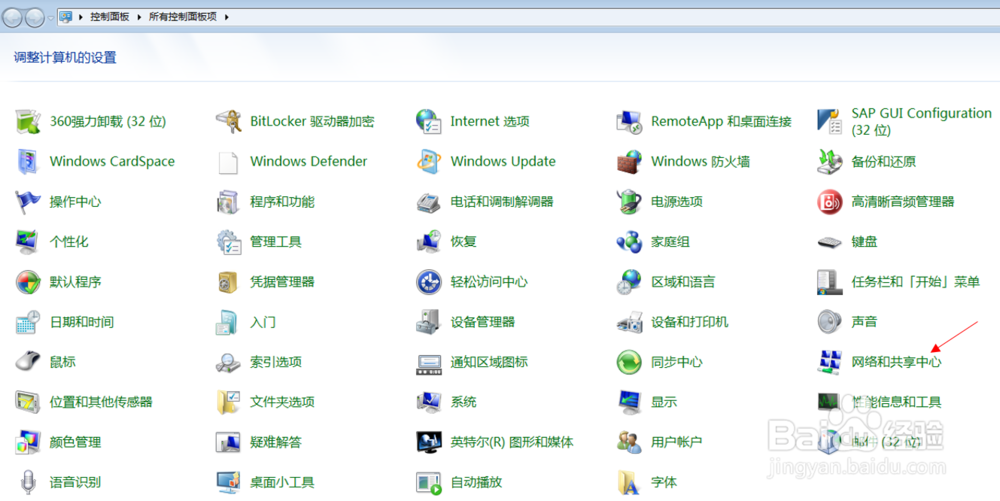Click the 入门 link
The image size is (1000, 501).
click(263, 322)
